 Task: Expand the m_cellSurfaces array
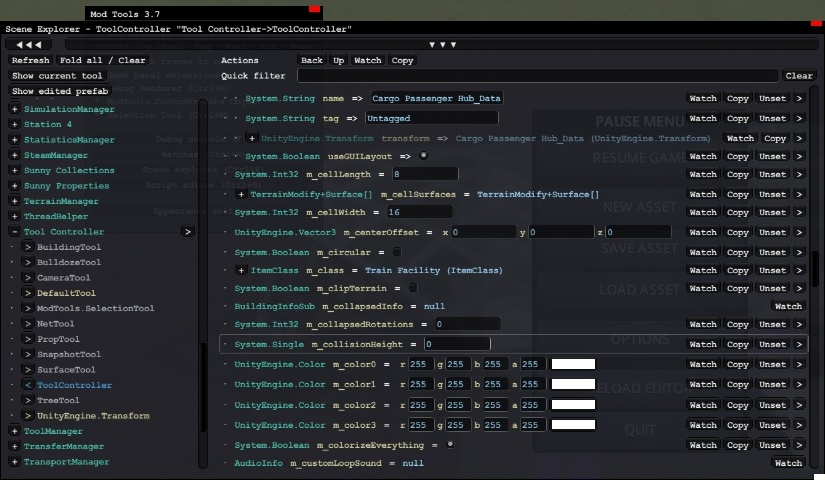point(241,194)
